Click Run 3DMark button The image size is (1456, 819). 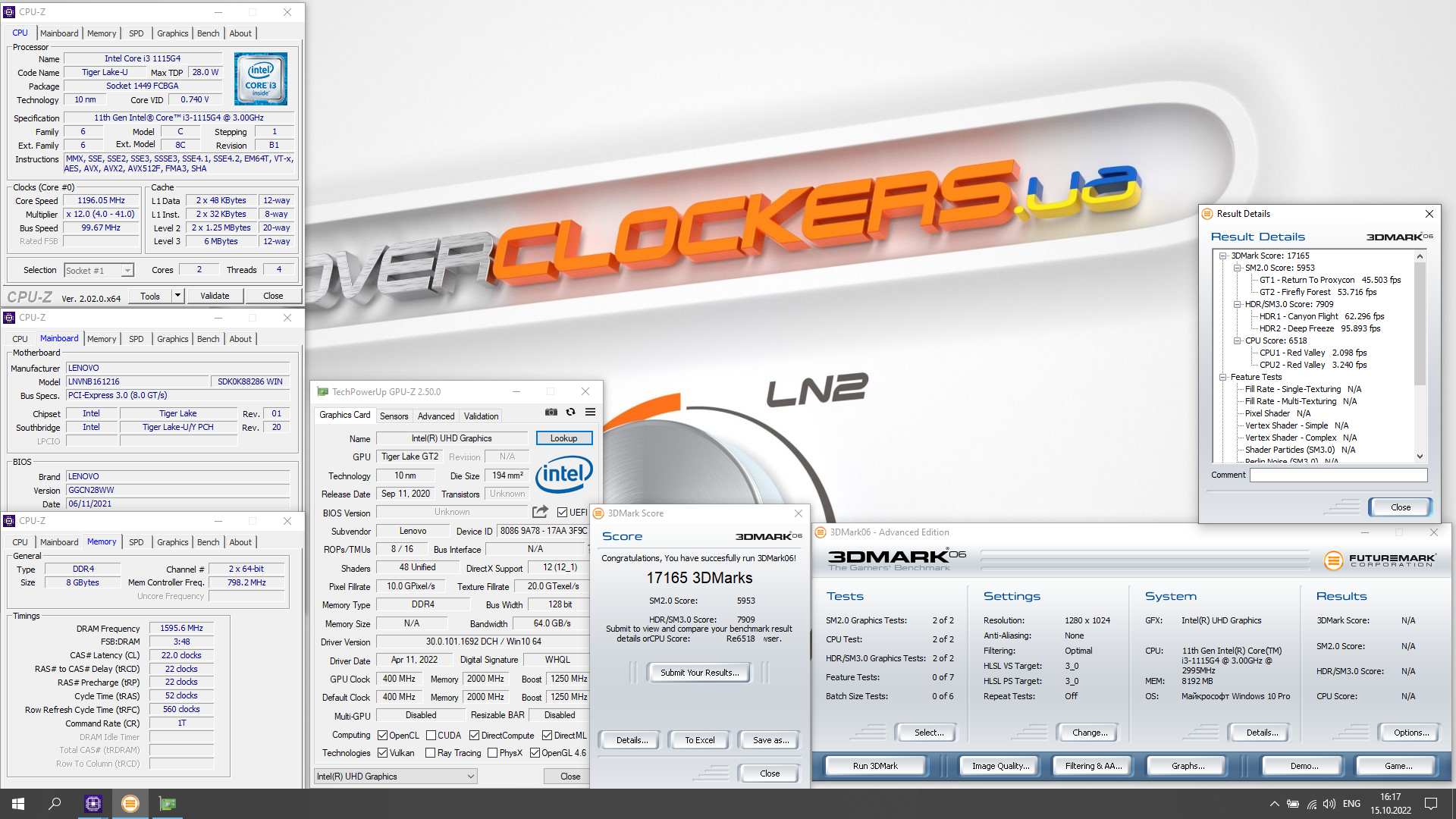875,766
